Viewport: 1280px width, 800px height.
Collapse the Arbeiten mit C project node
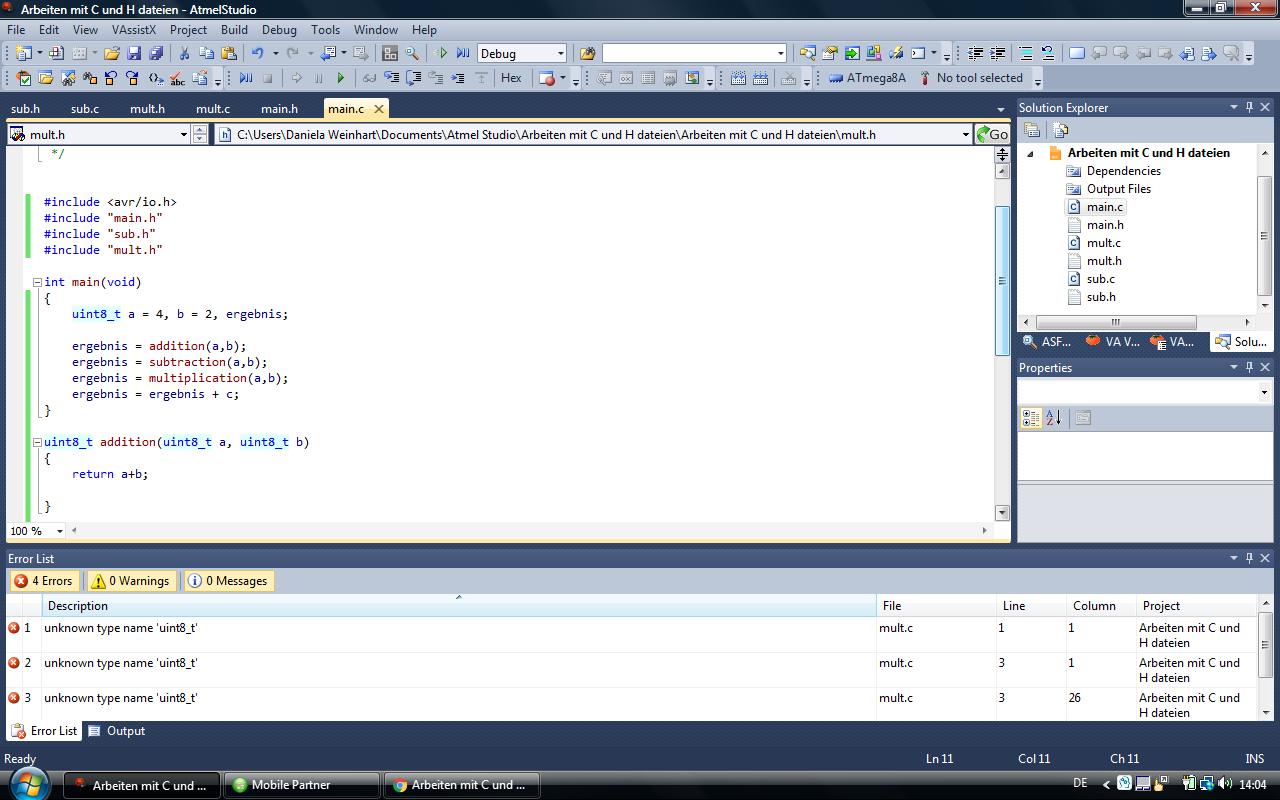(1030, 153)
